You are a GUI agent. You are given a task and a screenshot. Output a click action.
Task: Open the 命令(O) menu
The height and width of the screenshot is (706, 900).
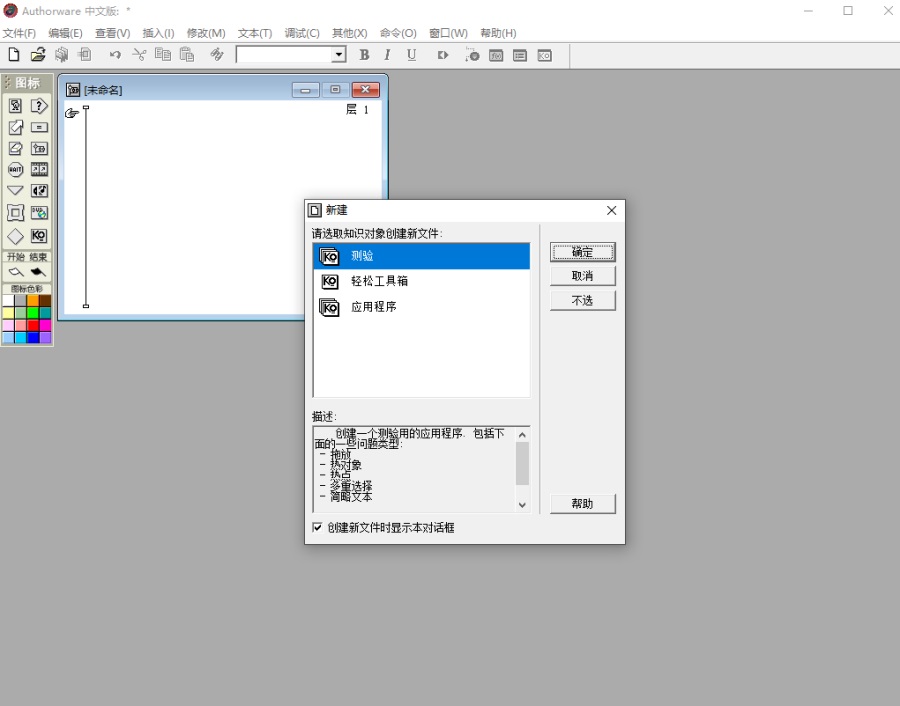click(x=398, y=33)
